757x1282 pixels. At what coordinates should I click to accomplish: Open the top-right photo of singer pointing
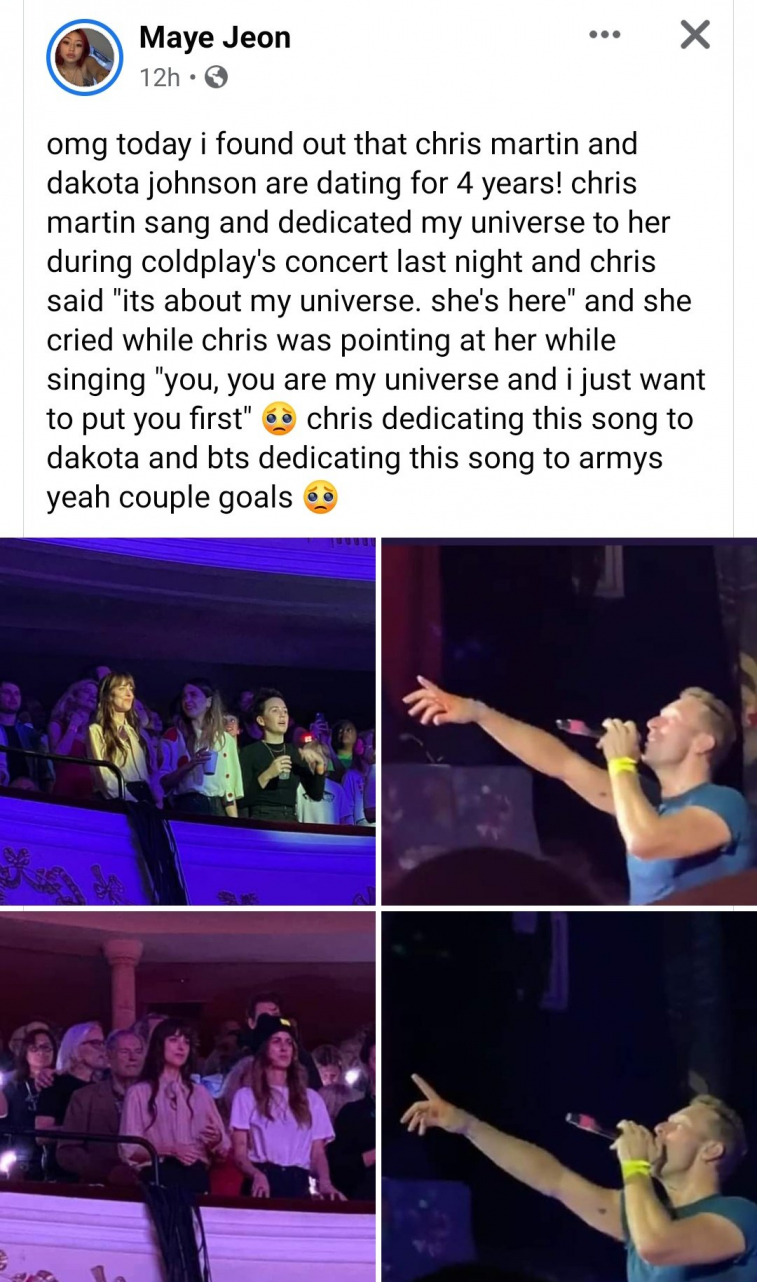click(x=569, y=721)
